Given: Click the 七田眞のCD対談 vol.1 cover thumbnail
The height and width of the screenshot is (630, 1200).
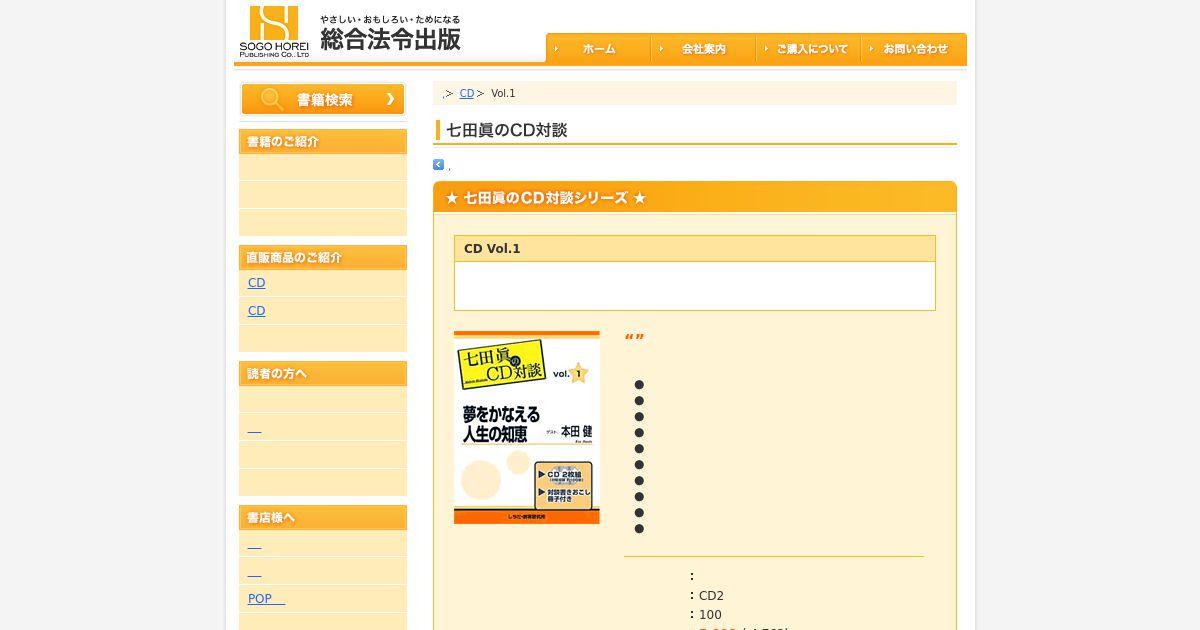Looking at the screenshot, I should pos(527,427).
